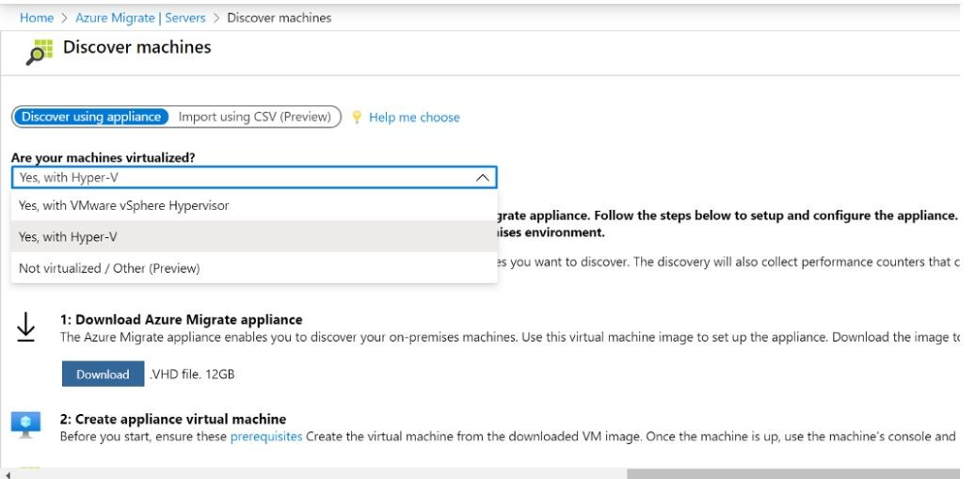This screenshot has width=977, height=479.
Task: Open the prerequisites link
Action: tap(266, 437)
